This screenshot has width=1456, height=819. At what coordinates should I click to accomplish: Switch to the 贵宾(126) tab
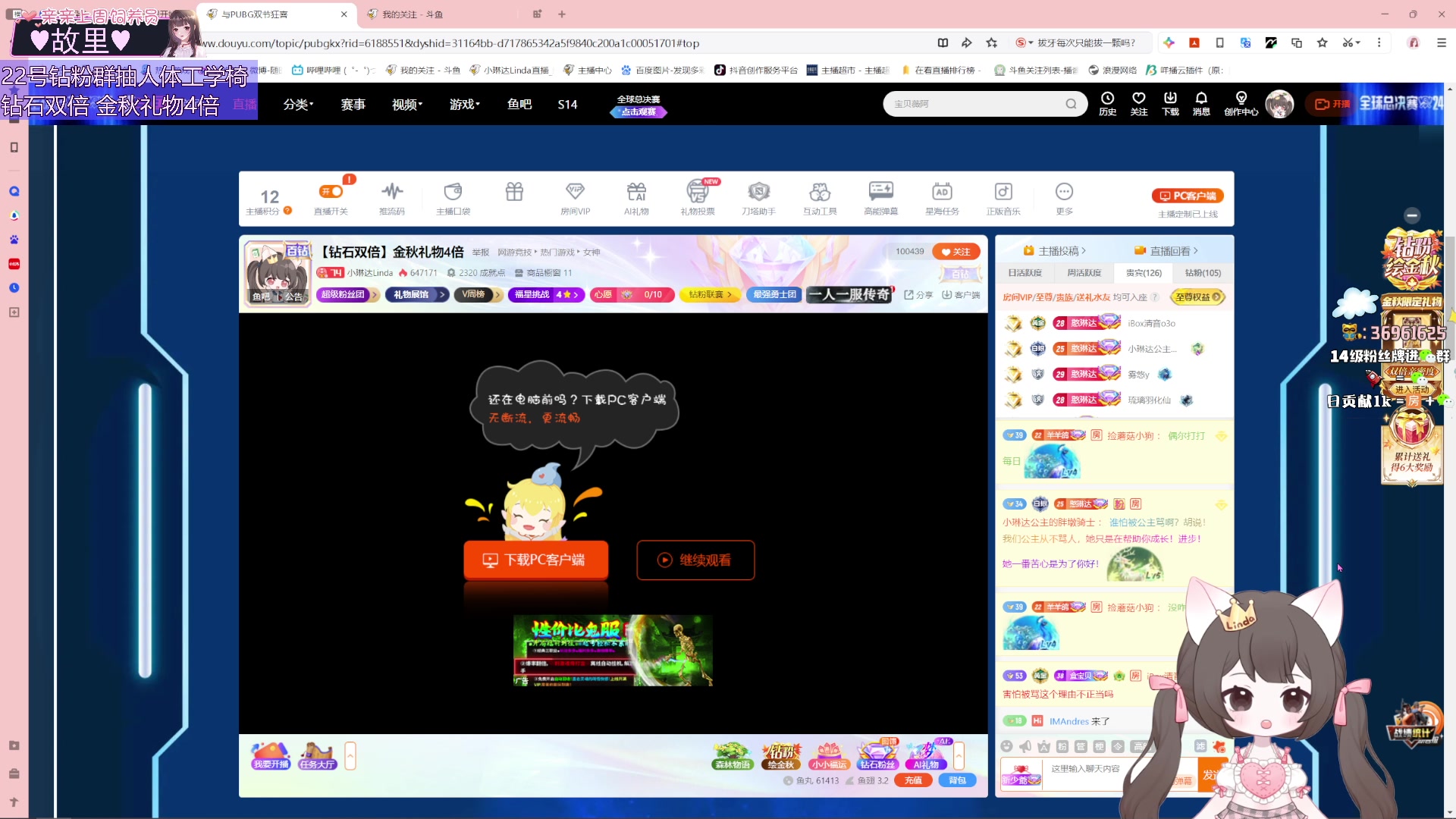(1144, 273)
